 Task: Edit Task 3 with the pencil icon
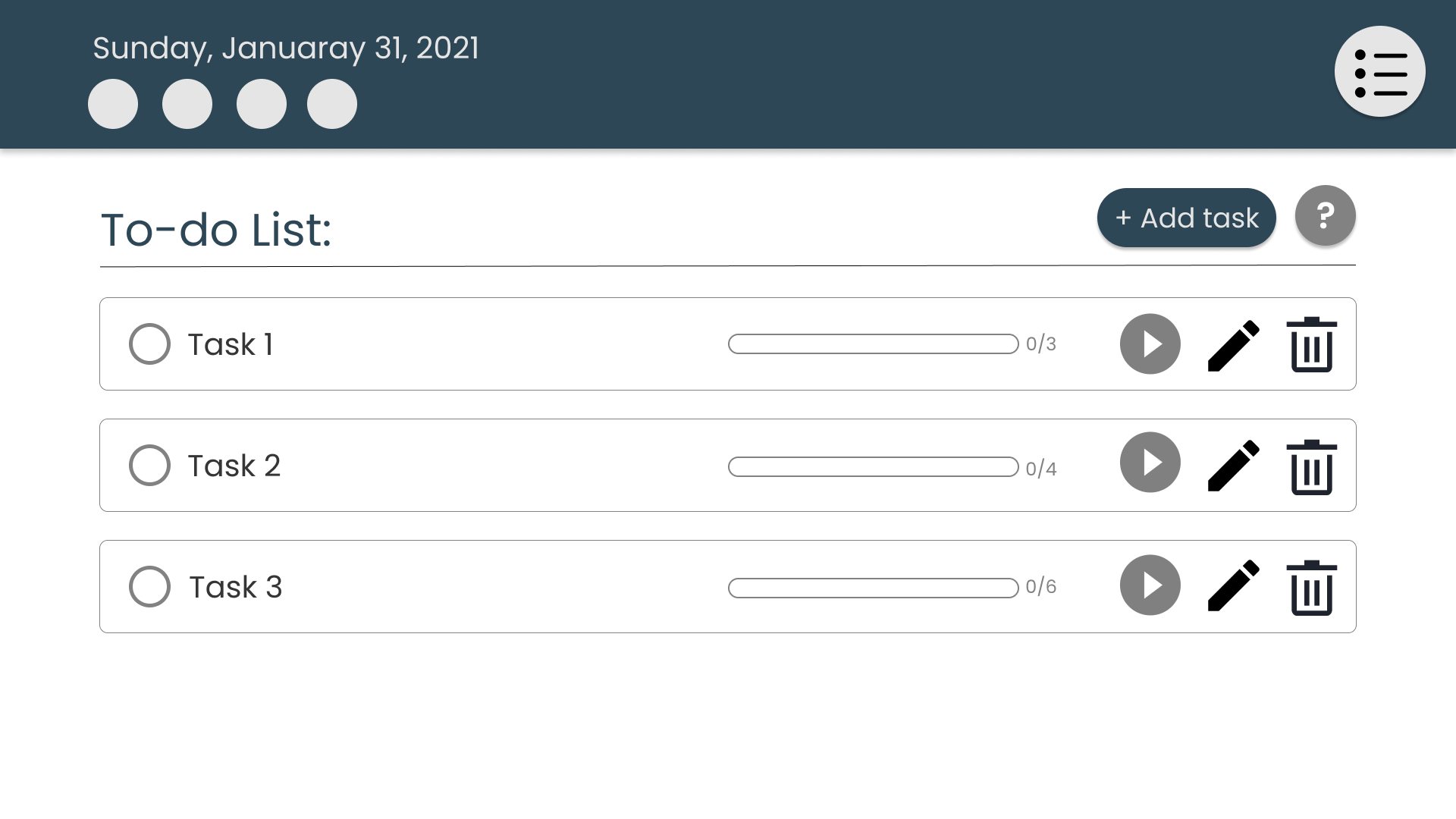coord(1233,585)
